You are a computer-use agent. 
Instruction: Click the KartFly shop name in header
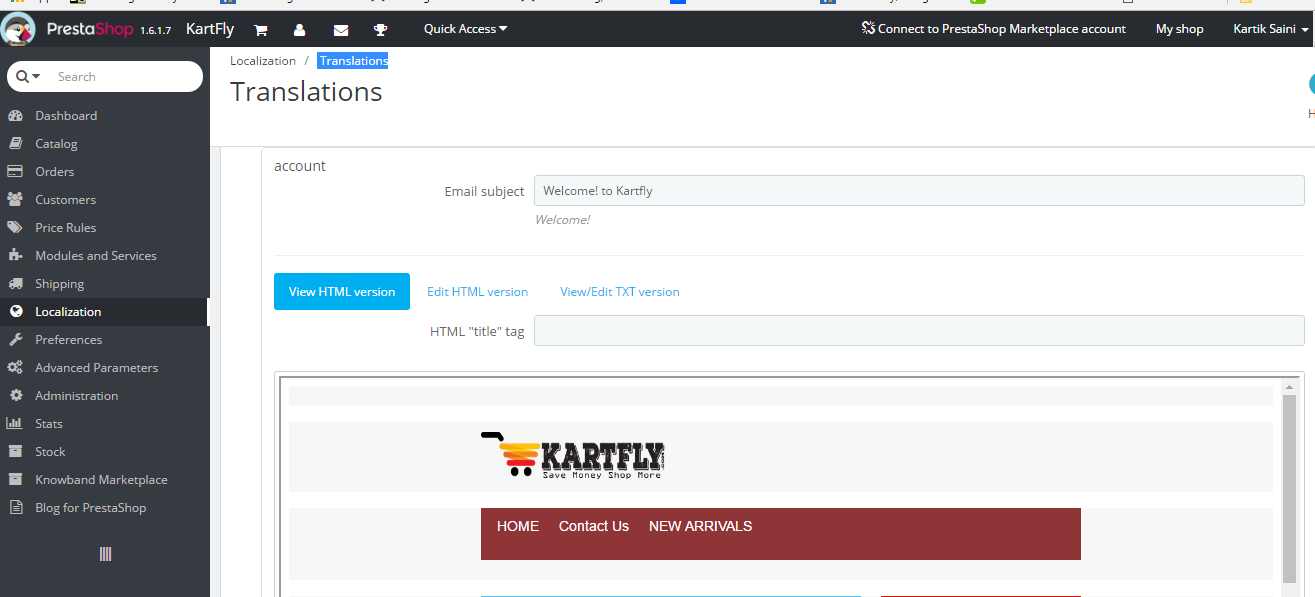[210, 29]
